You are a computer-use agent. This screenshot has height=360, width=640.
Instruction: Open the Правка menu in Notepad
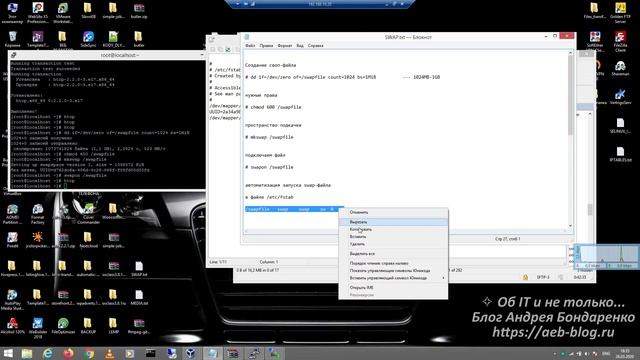[x=266, y=46]
